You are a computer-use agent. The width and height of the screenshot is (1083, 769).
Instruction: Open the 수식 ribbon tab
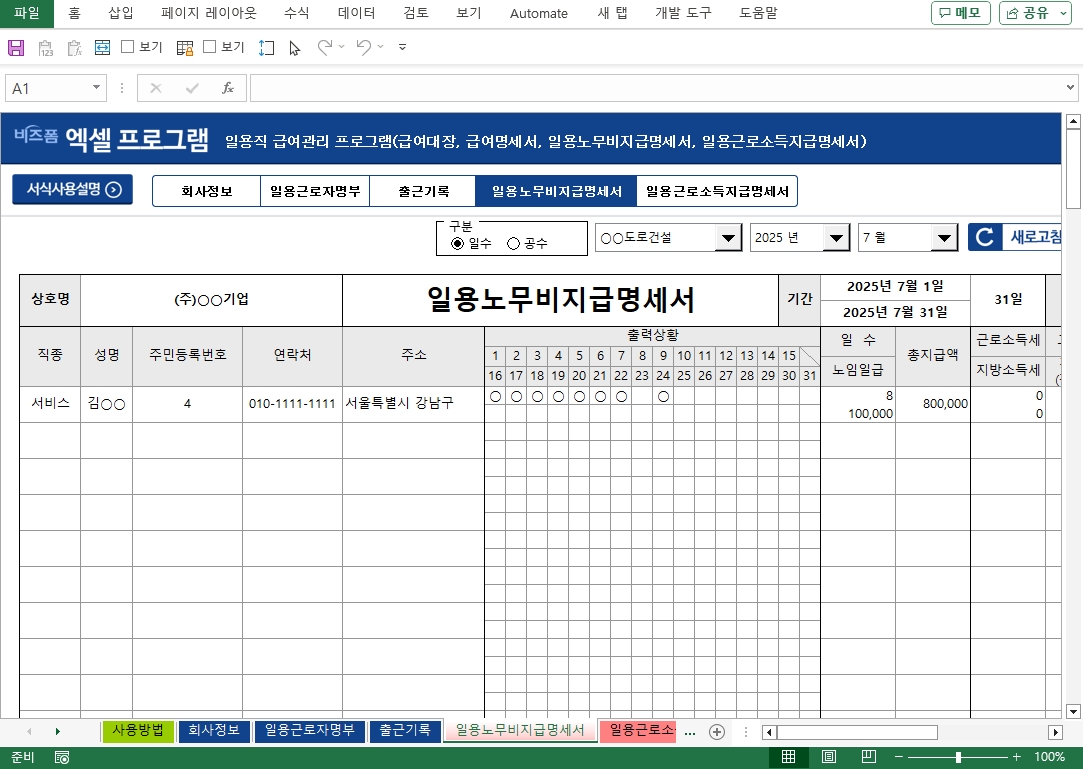pos(296,13)
